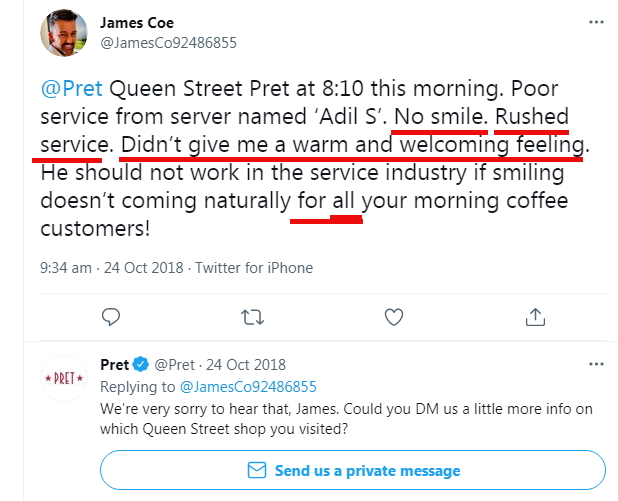Click the envelope icon in message button
The width and height of the screenshot is (618, 501).
(257, 470)
